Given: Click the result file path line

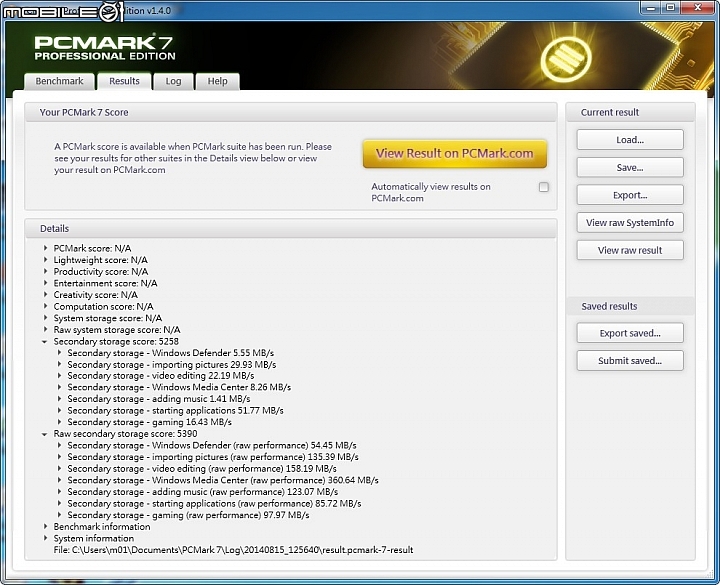Looking at the screenshot, I should [x=233, y=550].
